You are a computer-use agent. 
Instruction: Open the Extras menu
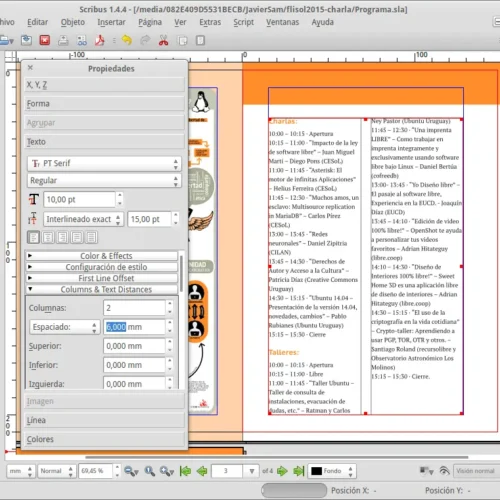click(210, 22)
